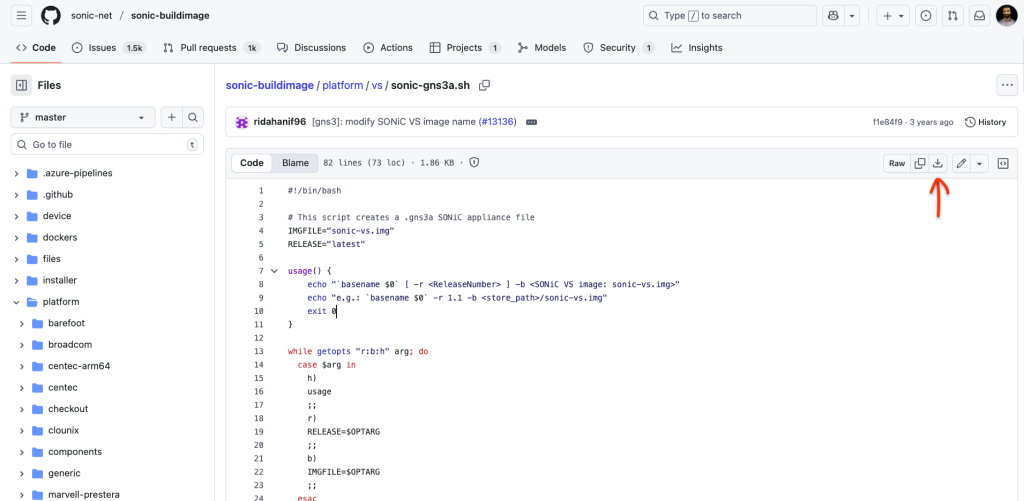The height and width of the screenshot is (501, 1024).
Task: Open symbols panel icon
Action: [1003, 163]
